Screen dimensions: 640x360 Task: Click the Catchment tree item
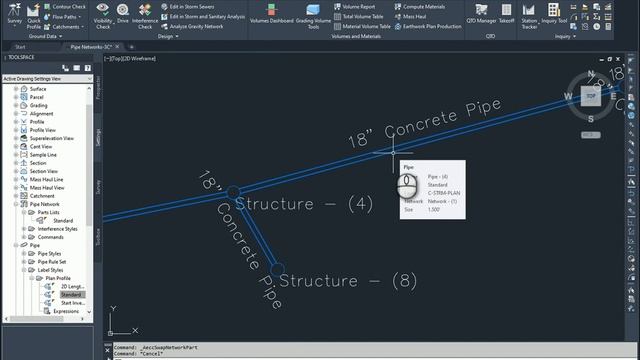[x=42, y=196]
